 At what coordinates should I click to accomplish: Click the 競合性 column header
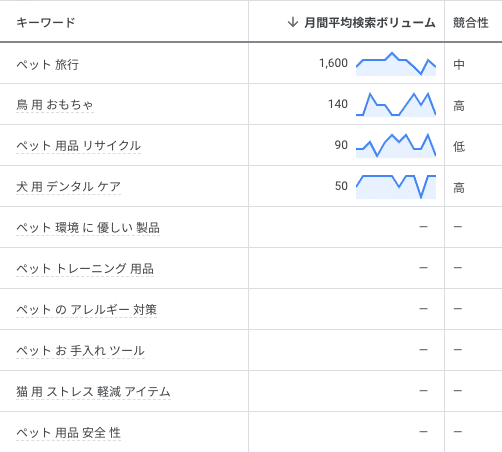tap(470, 23)
